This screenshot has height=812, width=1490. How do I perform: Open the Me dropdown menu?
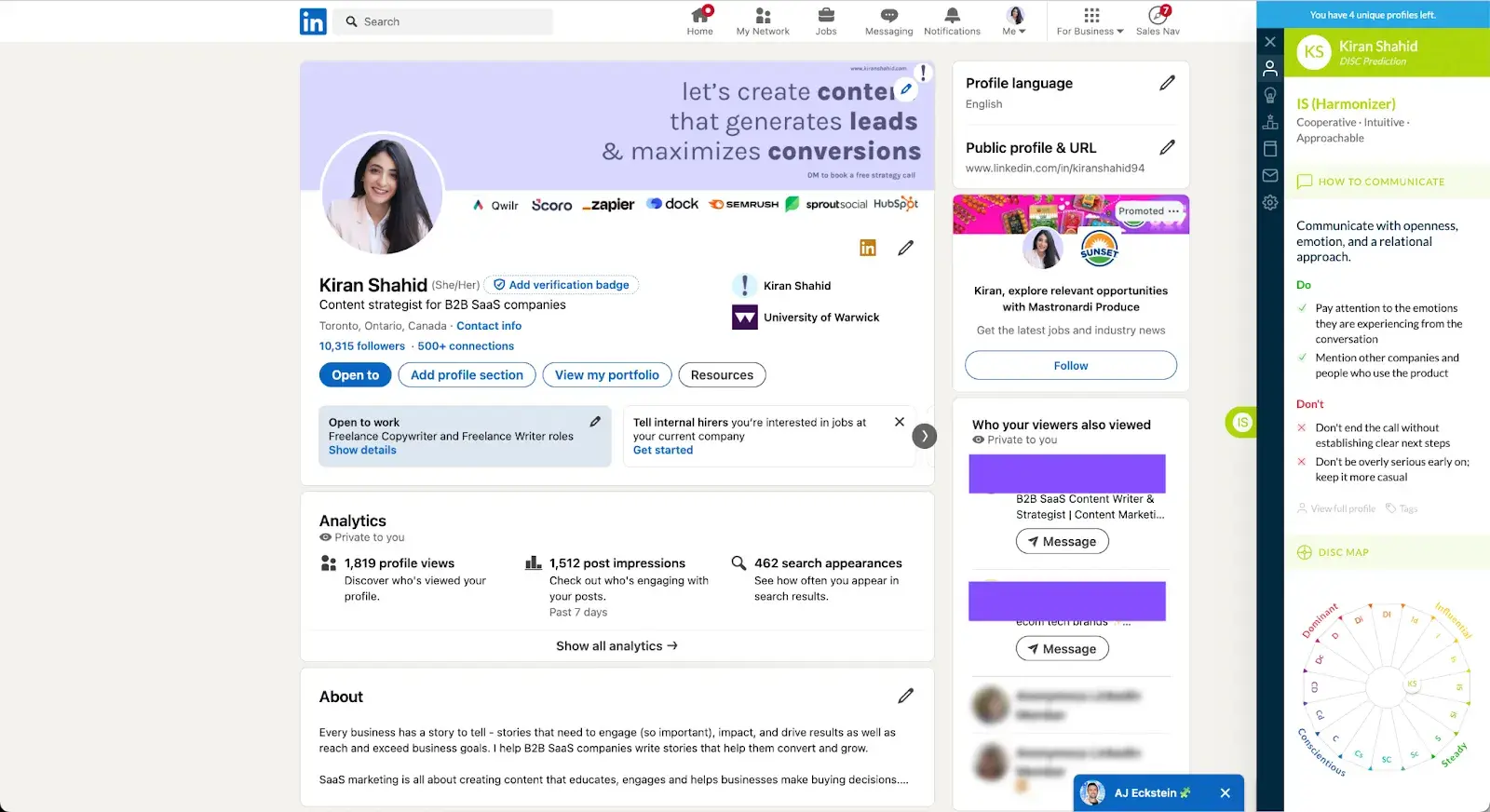pyautogui.click(x=1015, y=20)
